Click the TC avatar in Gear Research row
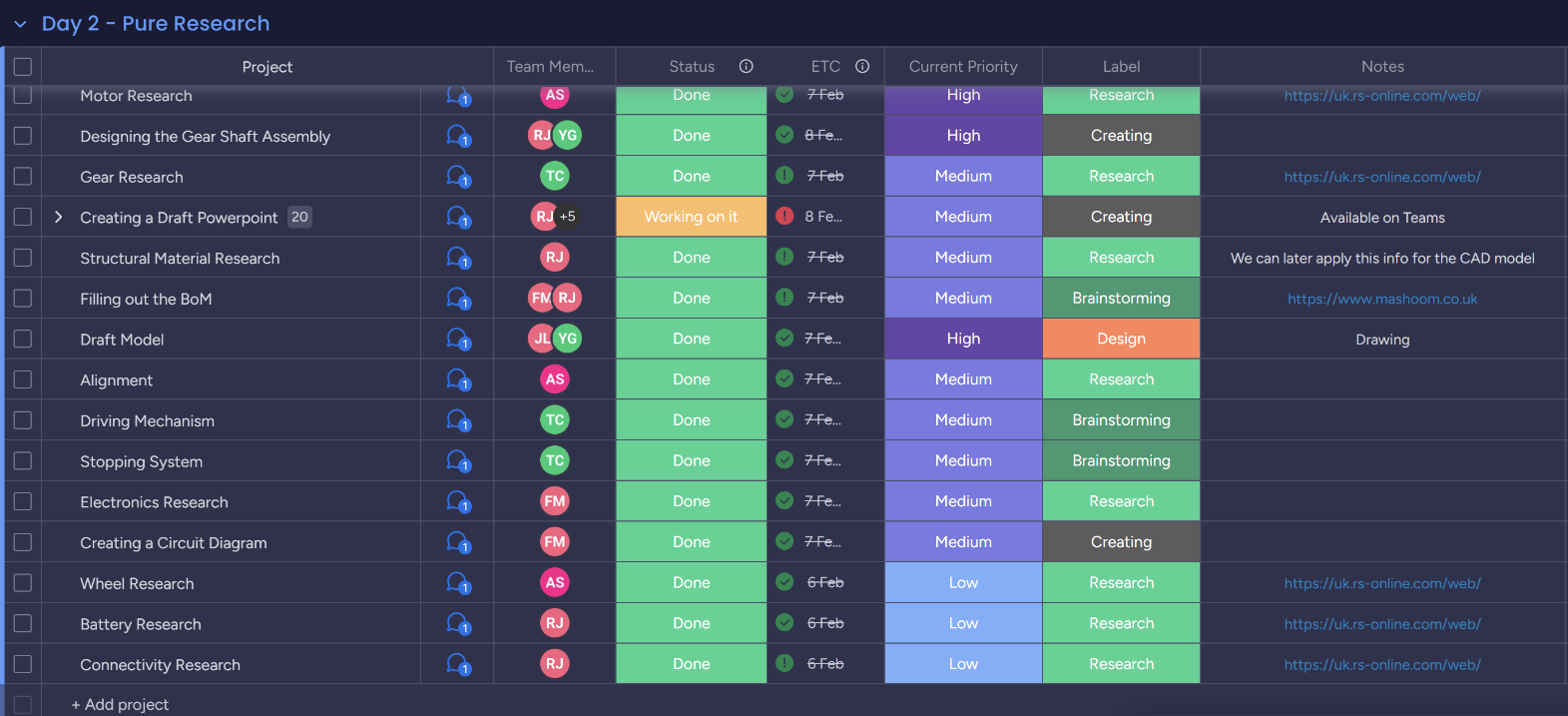 [555, 176]
